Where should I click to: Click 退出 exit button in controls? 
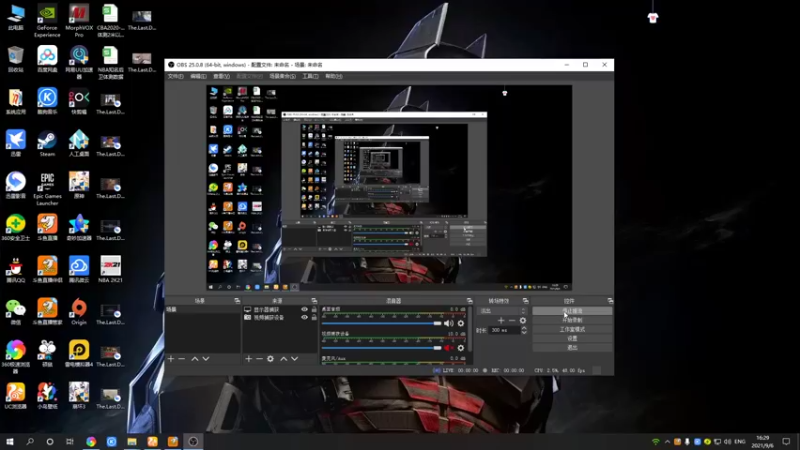[x=572, y=347]
